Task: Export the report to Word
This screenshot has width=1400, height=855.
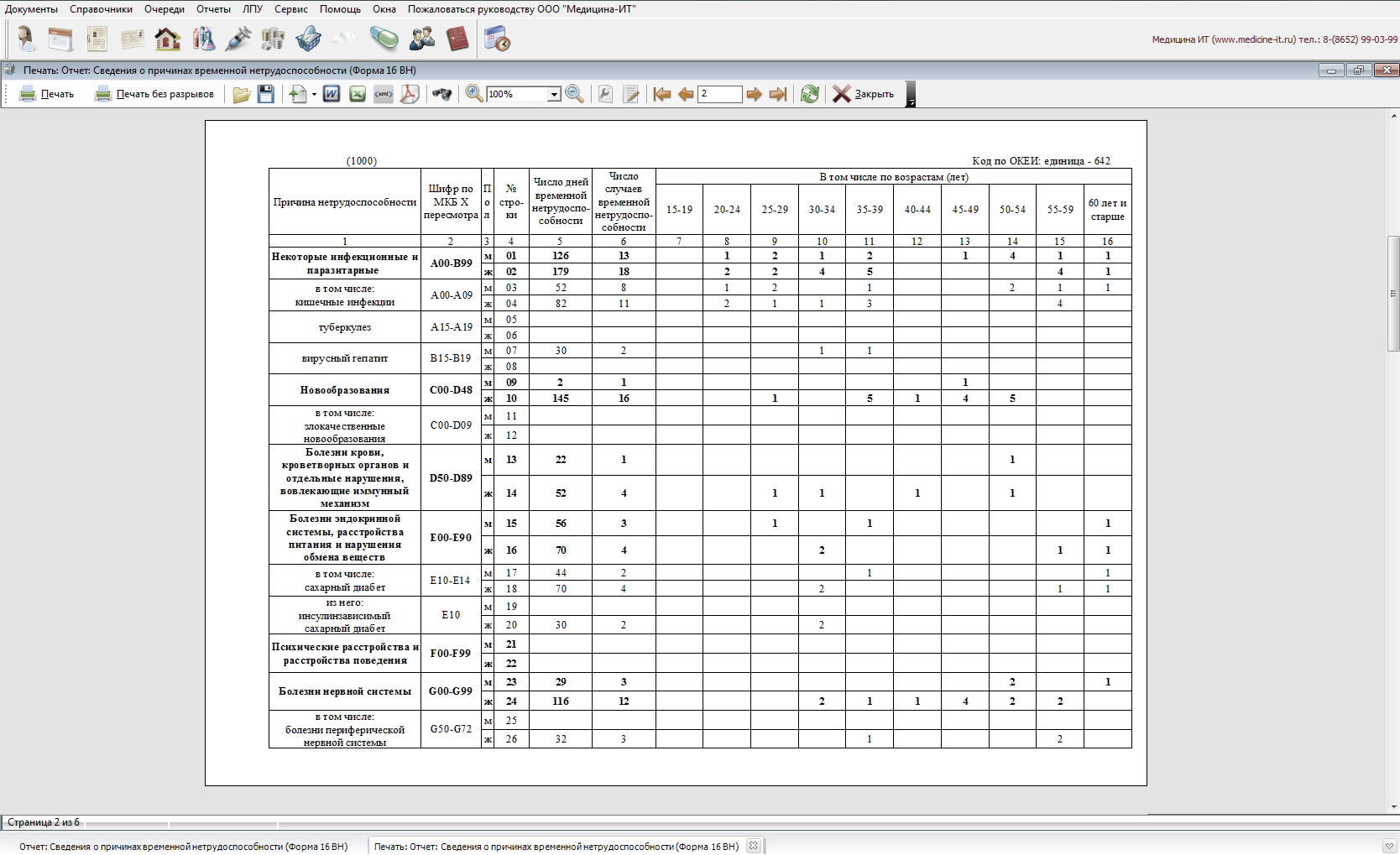Action: tap(332, 94)
